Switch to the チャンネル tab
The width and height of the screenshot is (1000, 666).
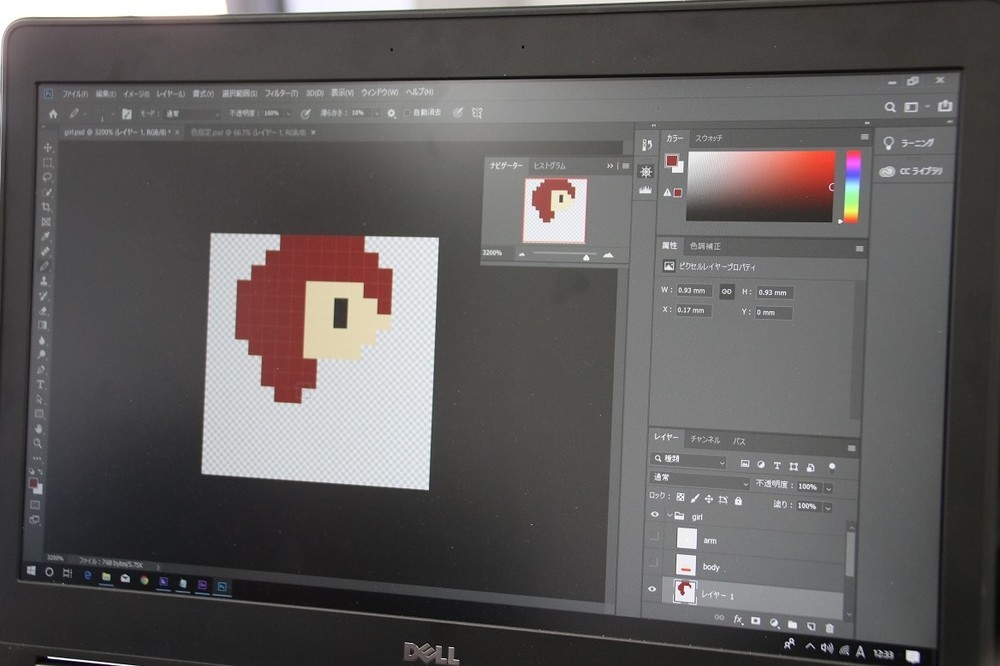705,440
